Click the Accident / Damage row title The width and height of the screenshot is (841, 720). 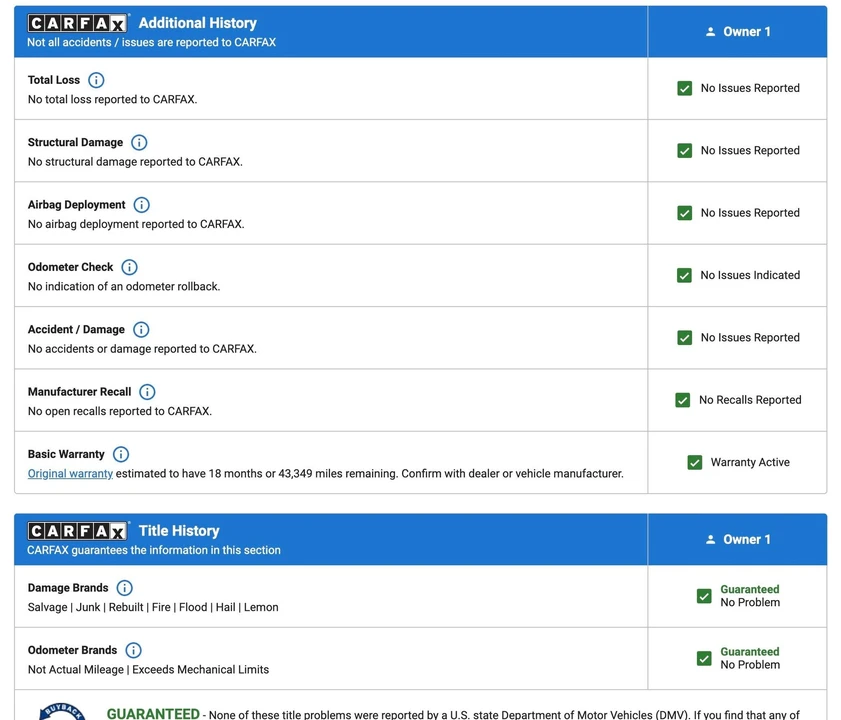(76, 329)
